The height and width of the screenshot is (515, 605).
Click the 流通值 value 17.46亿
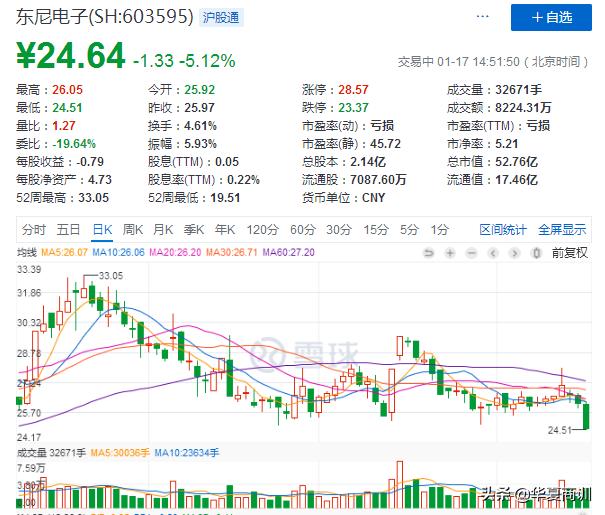click(517, 180)
